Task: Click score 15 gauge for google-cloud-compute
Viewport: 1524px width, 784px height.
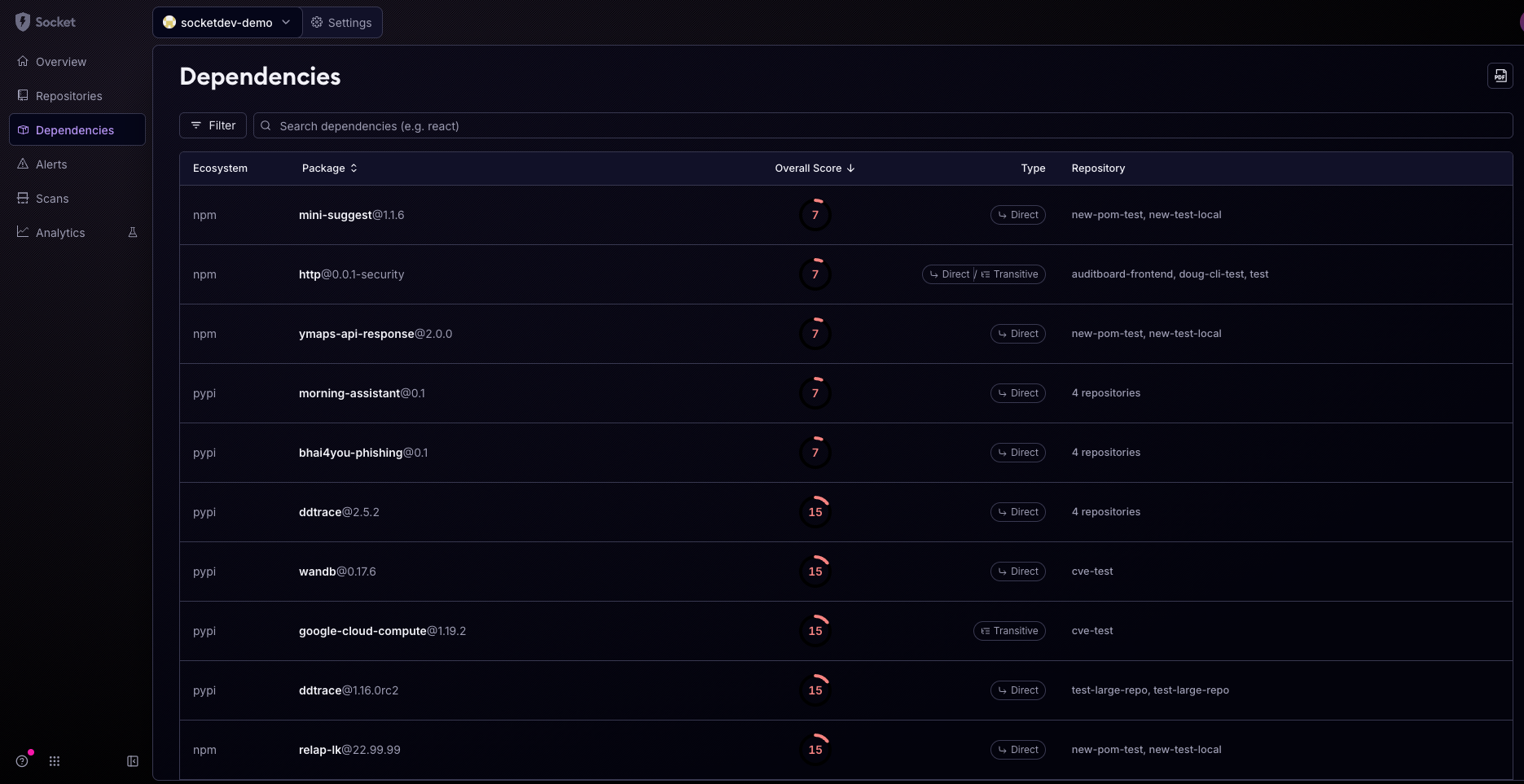Action: [815, 631]
